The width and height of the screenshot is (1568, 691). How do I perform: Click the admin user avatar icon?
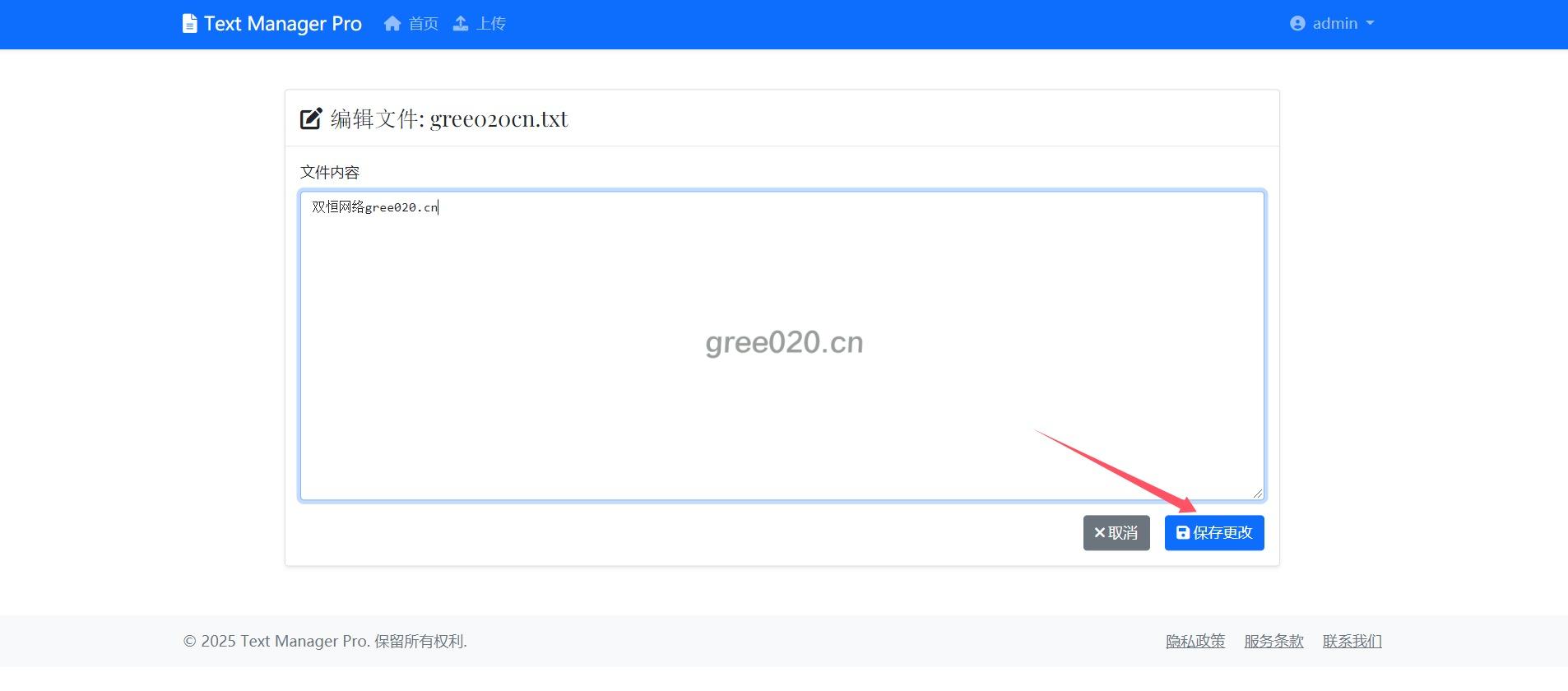tap(1297, 24)
